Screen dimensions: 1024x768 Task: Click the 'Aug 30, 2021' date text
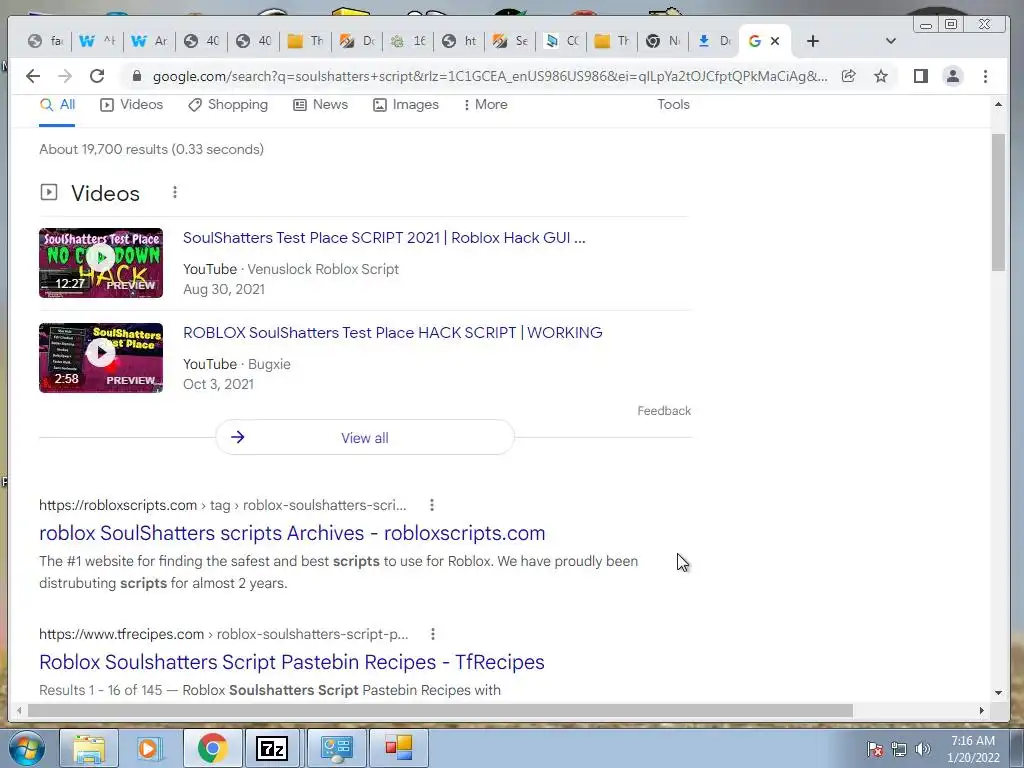pos(224,289)
